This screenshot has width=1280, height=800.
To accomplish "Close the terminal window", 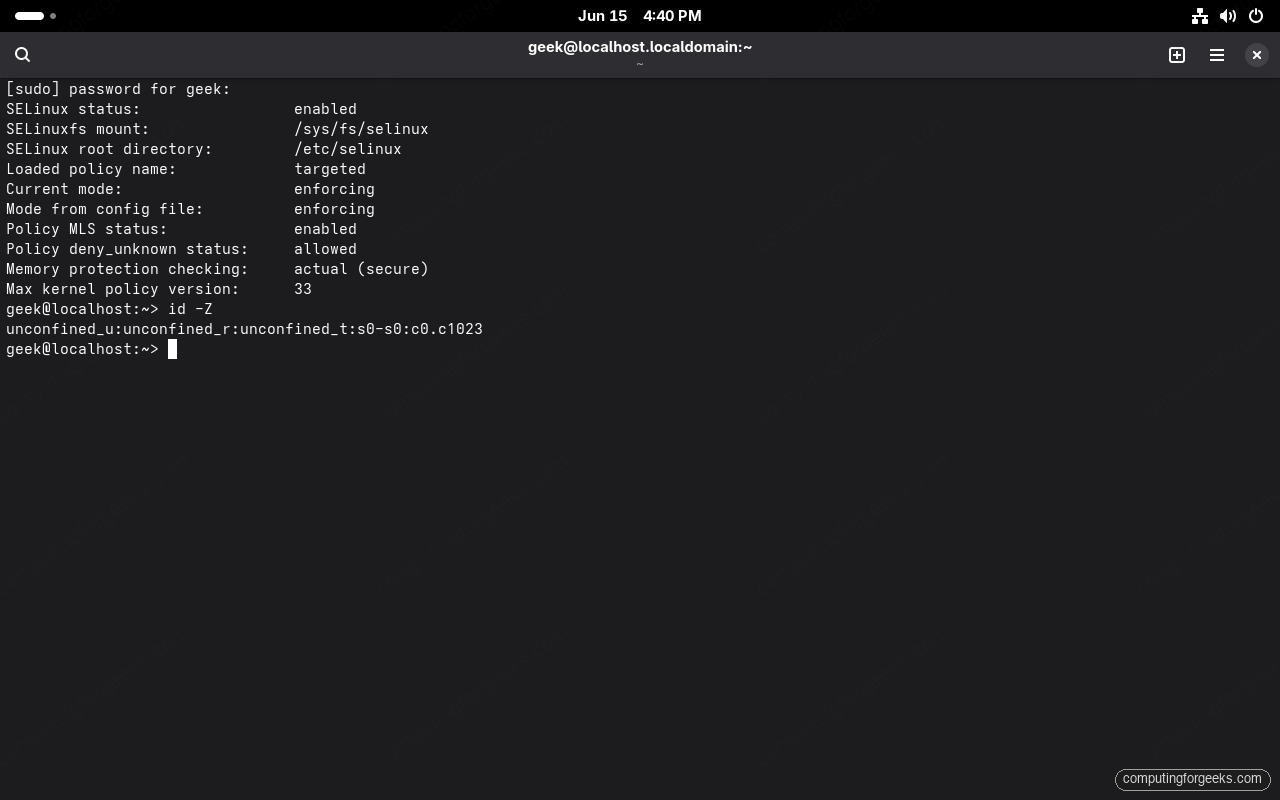I will [x=1257, y=55].
